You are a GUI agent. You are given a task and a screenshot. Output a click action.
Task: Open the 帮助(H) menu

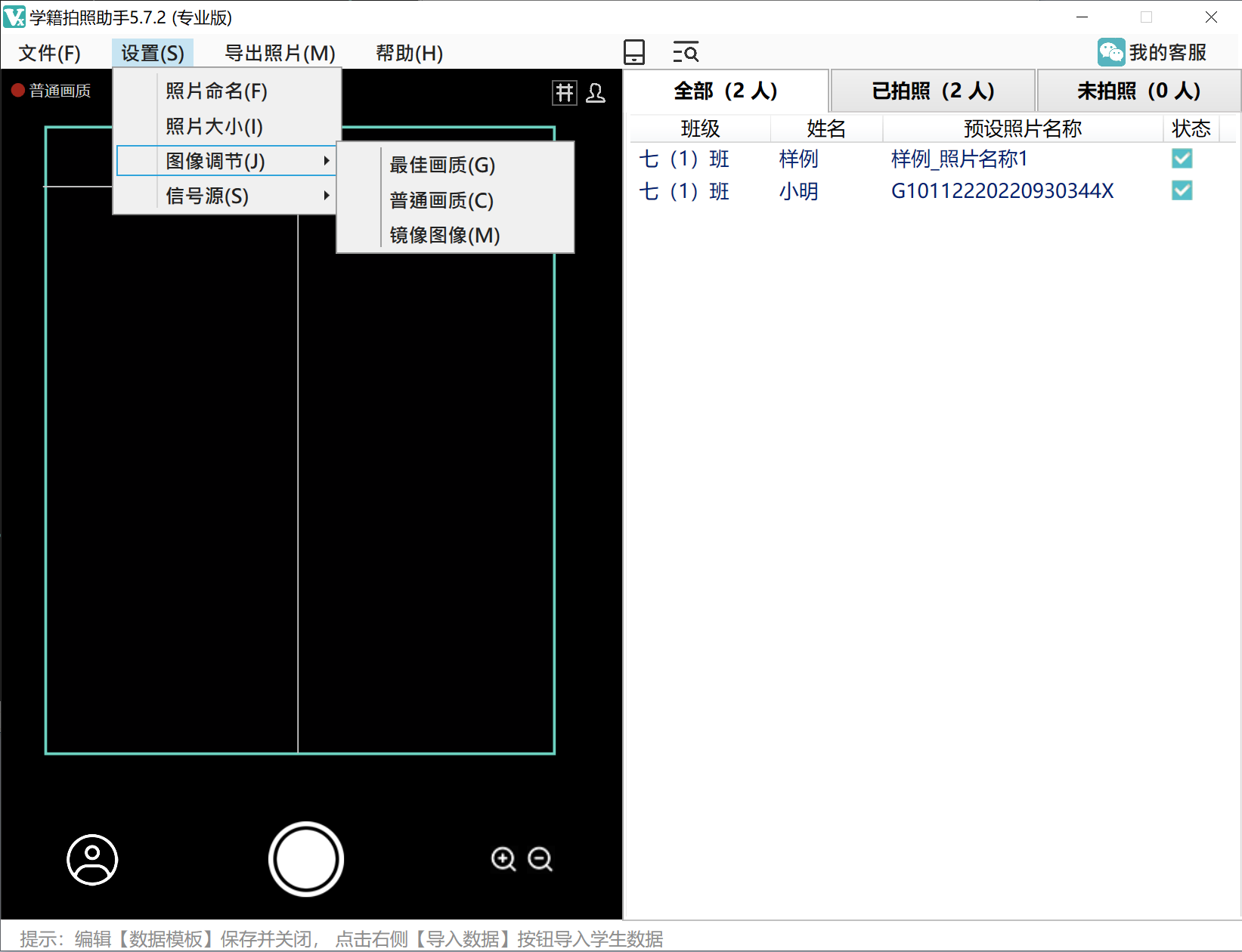410,53
